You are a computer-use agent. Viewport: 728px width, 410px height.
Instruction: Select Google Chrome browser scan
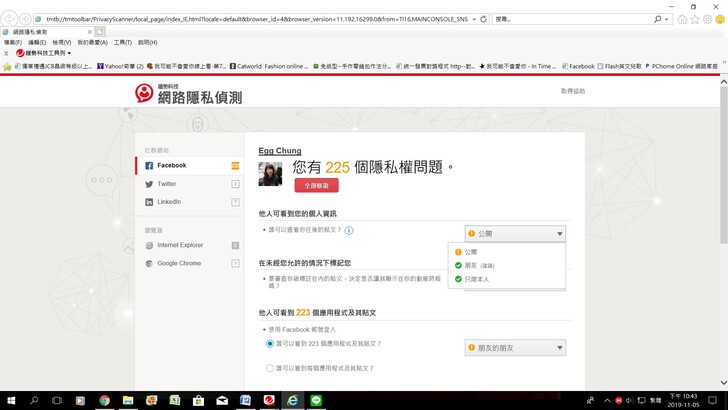tap(178, 264)
